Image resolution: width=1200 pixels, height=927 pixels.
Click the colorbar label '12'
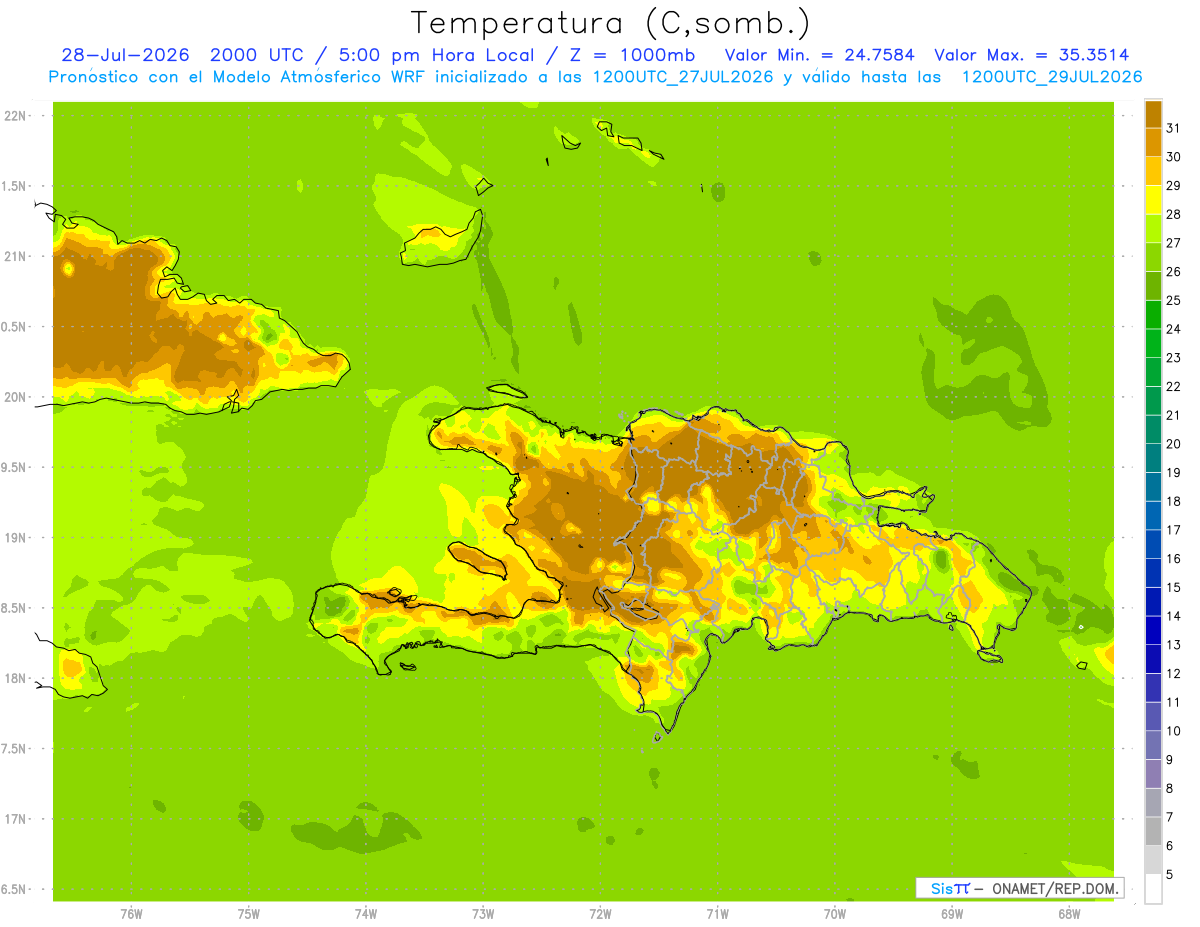click(x=1174, y=673)
